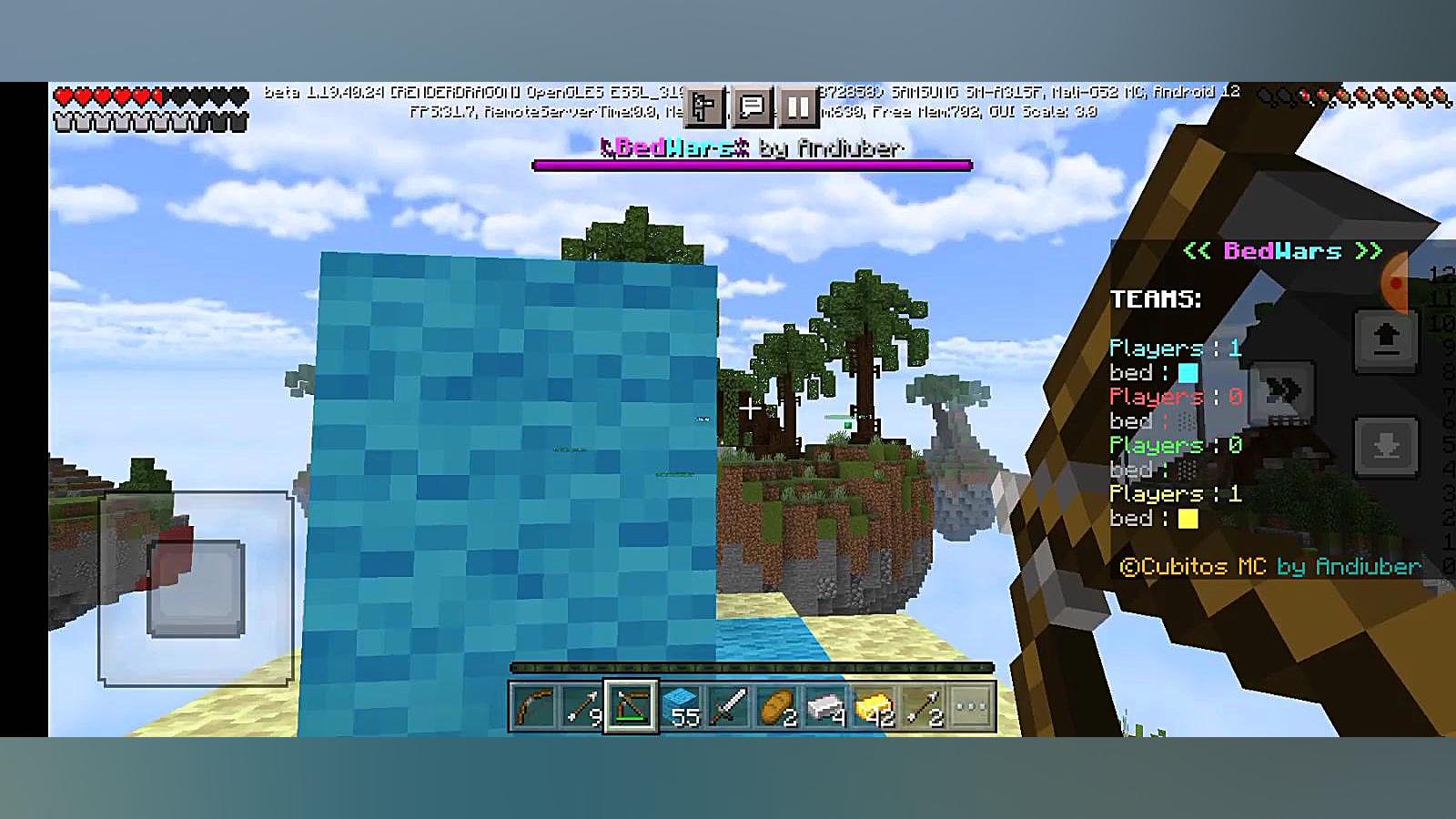Screen dimensions: 1456x819
Task: Click the '<< BedWars >>' scoreboard title
Action: click(x=1283, y=251)
